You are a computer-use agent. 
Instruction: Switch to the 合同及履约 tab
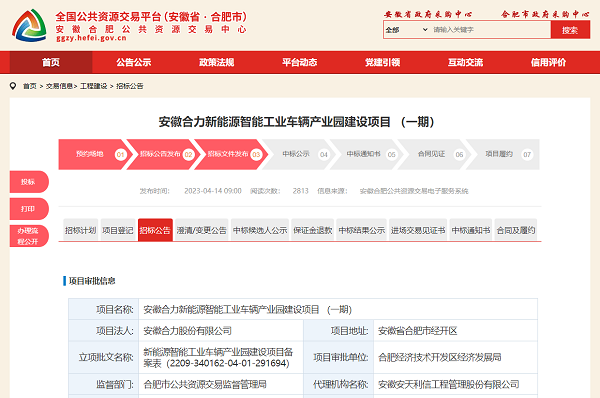516,230
